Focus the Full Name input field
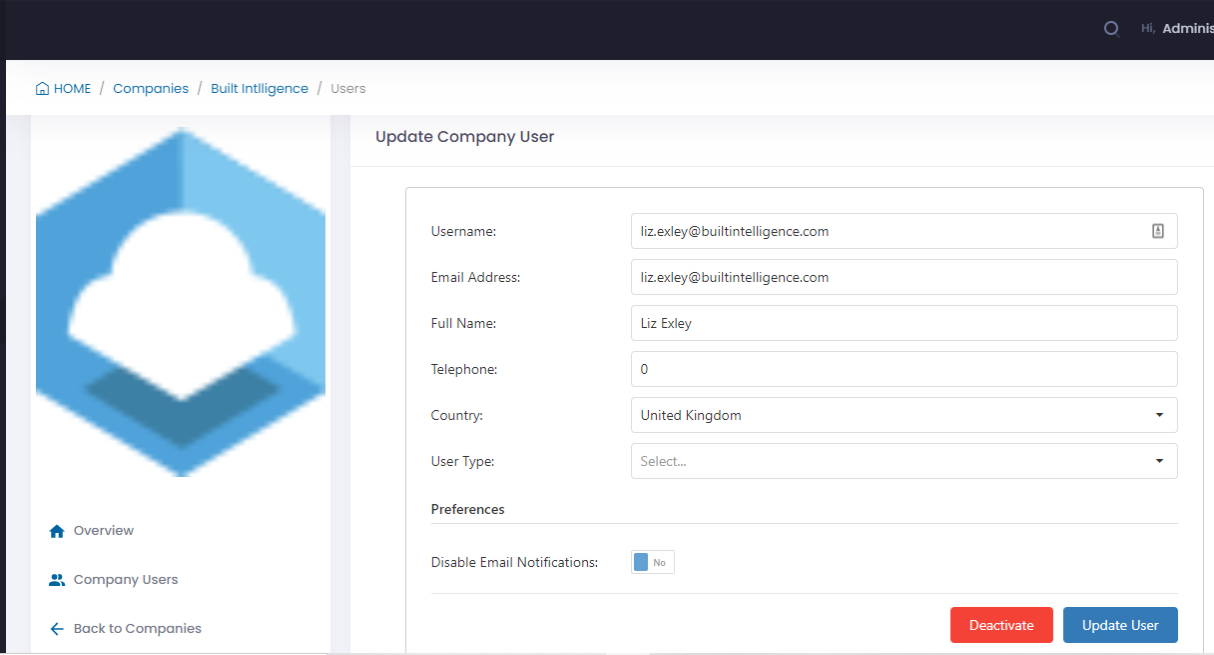Image resolution: width=1214 pixels, height=655 pixels. pyautogui.click(x=904, y=323)
